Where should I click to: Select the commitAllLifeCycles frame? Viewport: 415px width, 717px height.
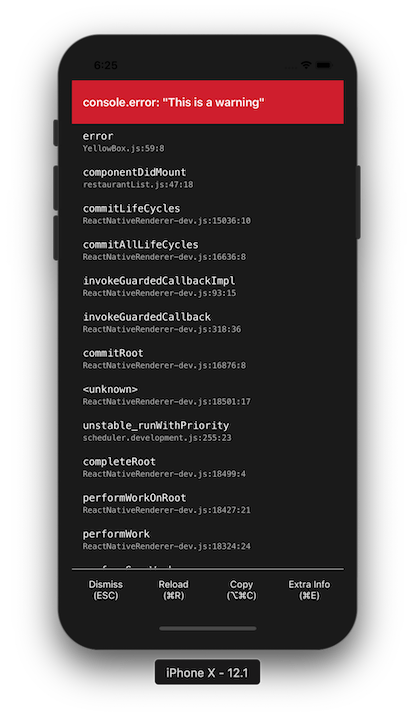tap(208, 250)
